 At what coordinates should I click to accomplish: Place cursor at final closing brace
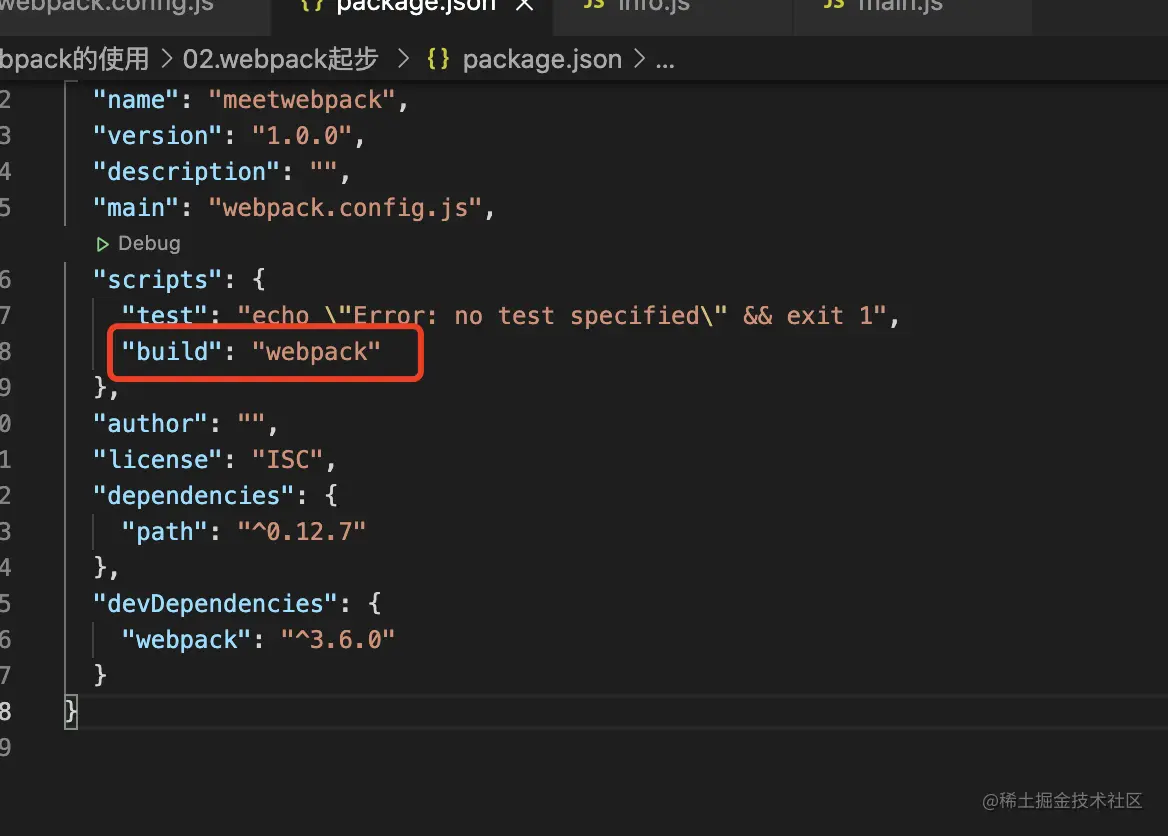71,712
